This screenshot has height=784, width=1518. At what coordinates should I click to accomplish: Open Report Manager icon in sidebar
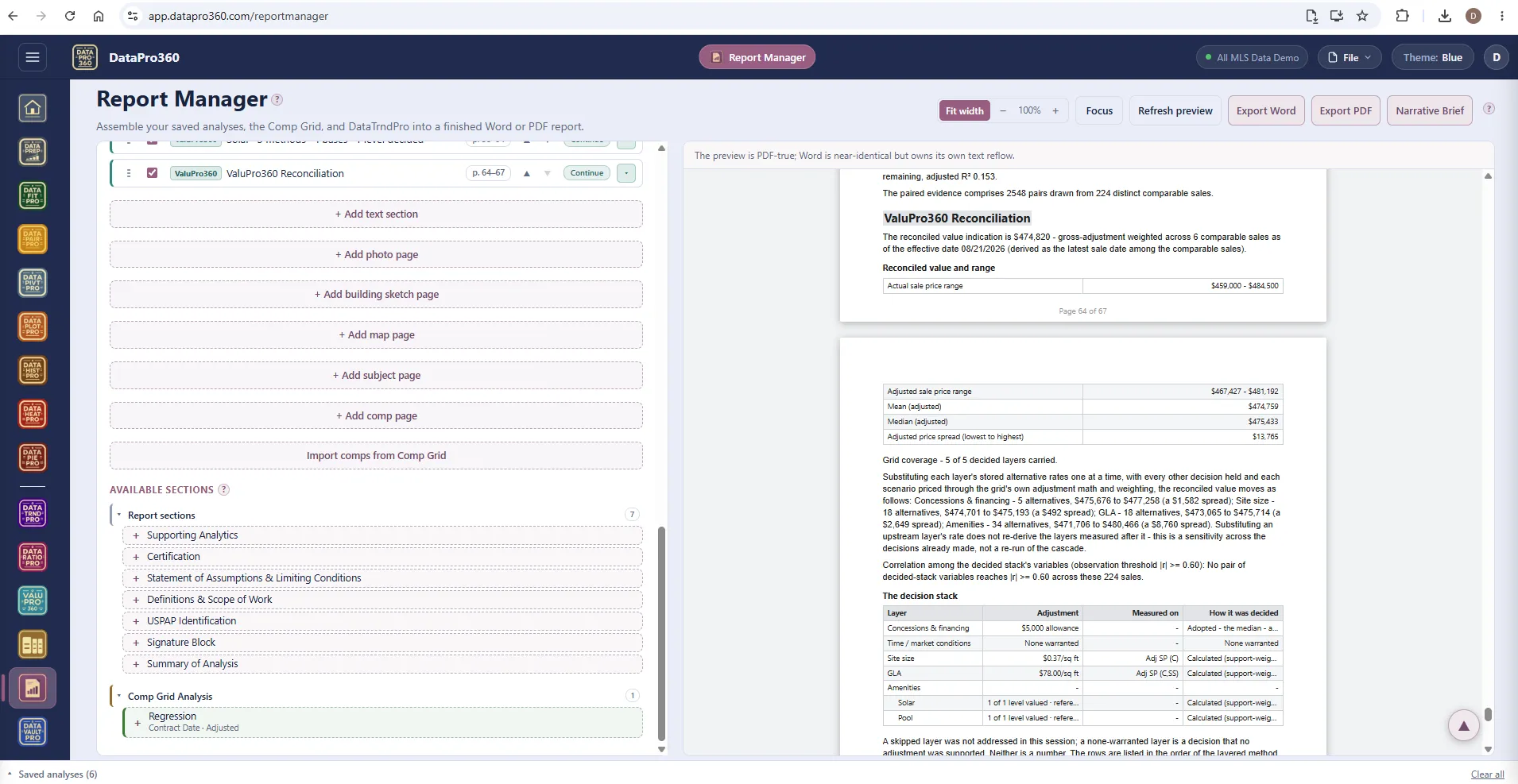click(33, 688)
